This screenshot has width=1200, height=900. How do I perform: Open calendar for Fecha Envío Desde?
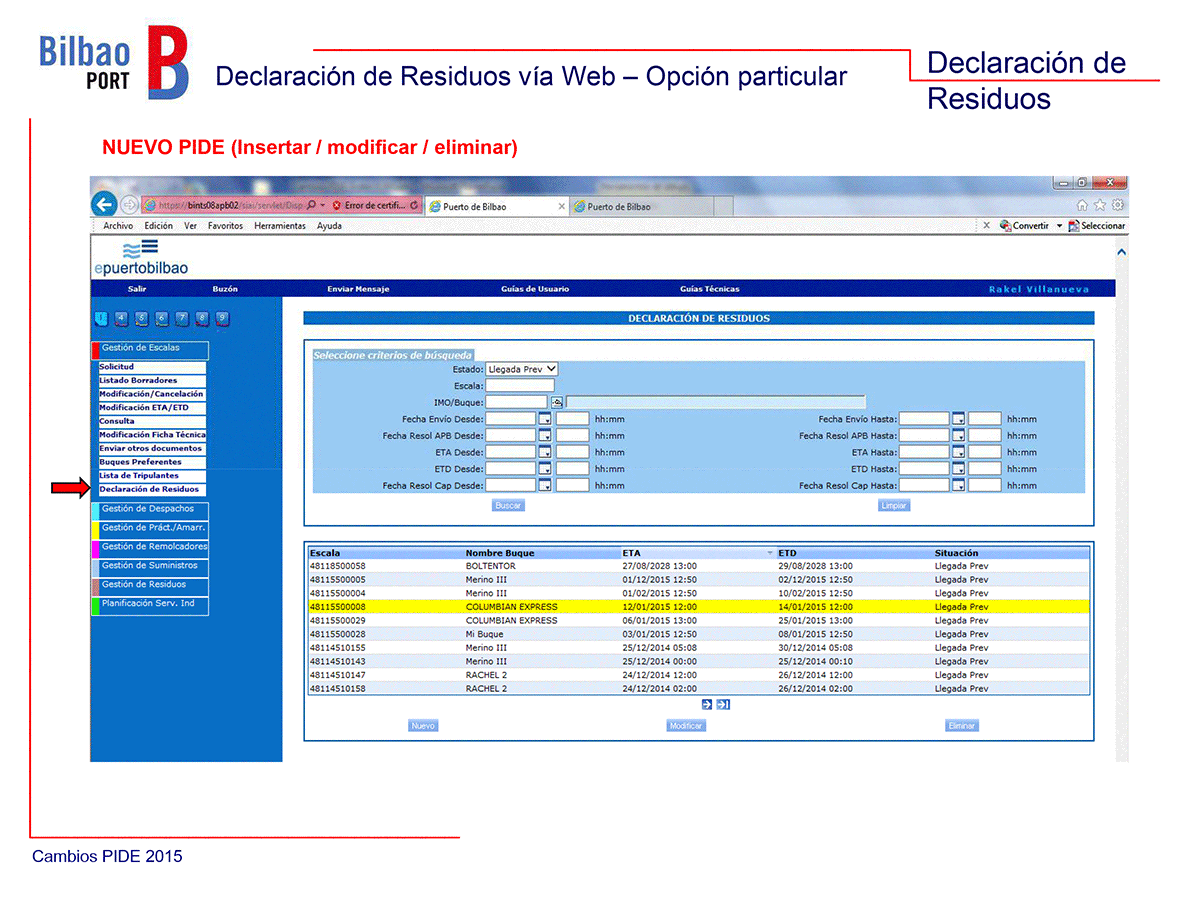click(x=545, y=419)
